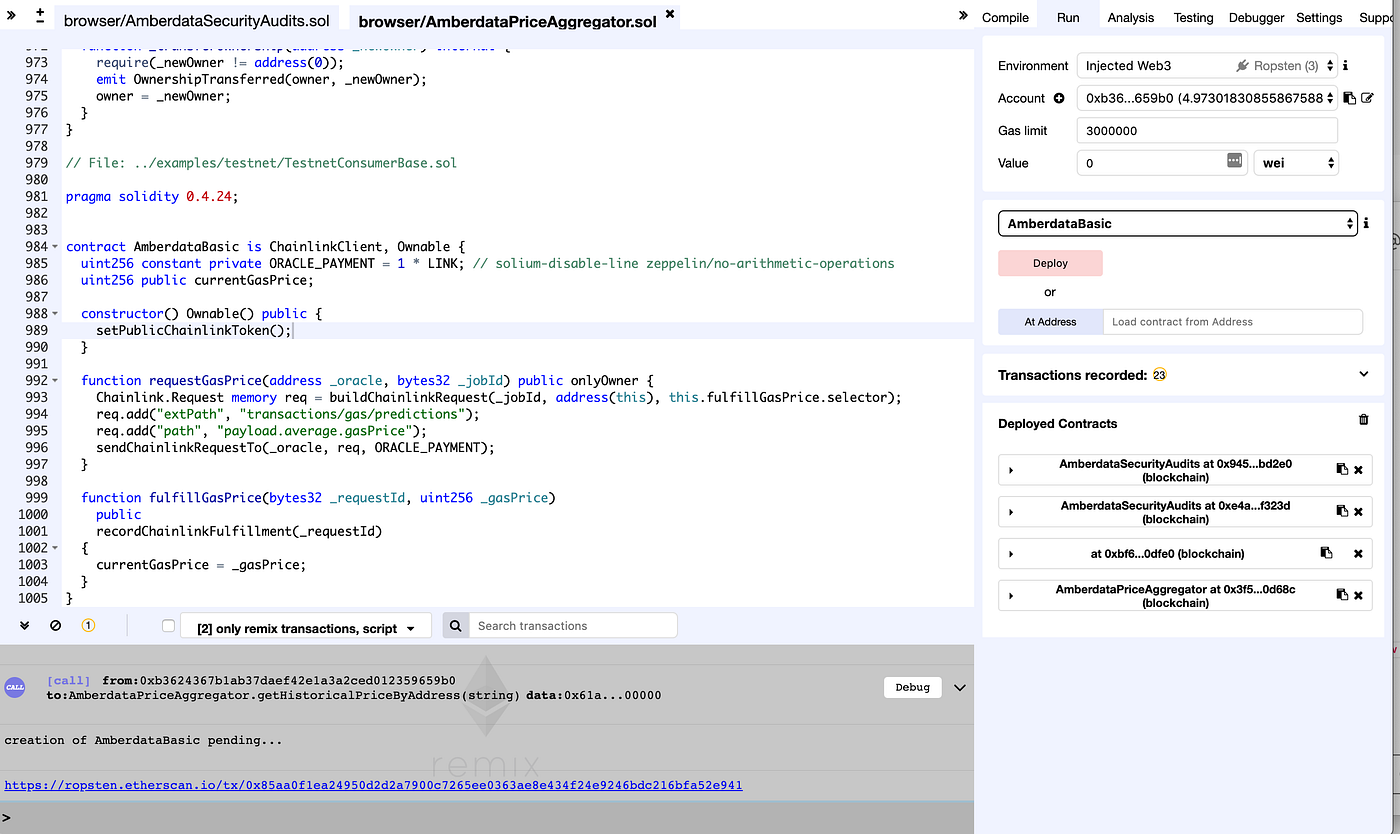
Task: Click the password manager icon in Value field
Action: (x=1235, y=161)
